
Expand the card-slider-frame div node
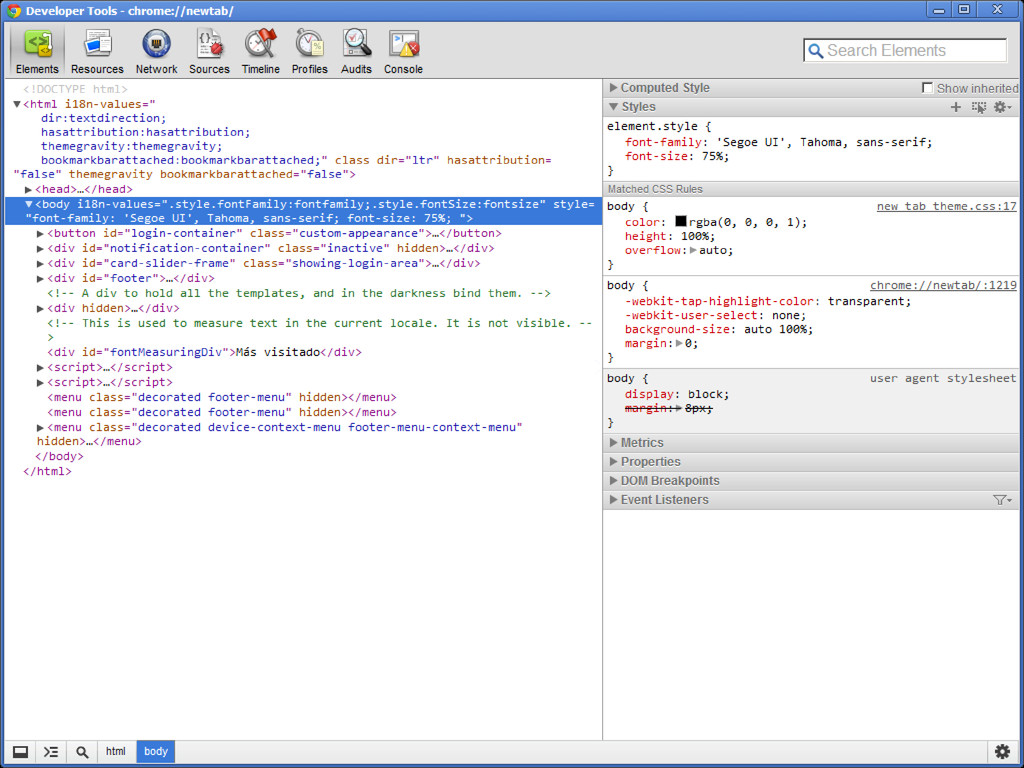coord(40,263)
